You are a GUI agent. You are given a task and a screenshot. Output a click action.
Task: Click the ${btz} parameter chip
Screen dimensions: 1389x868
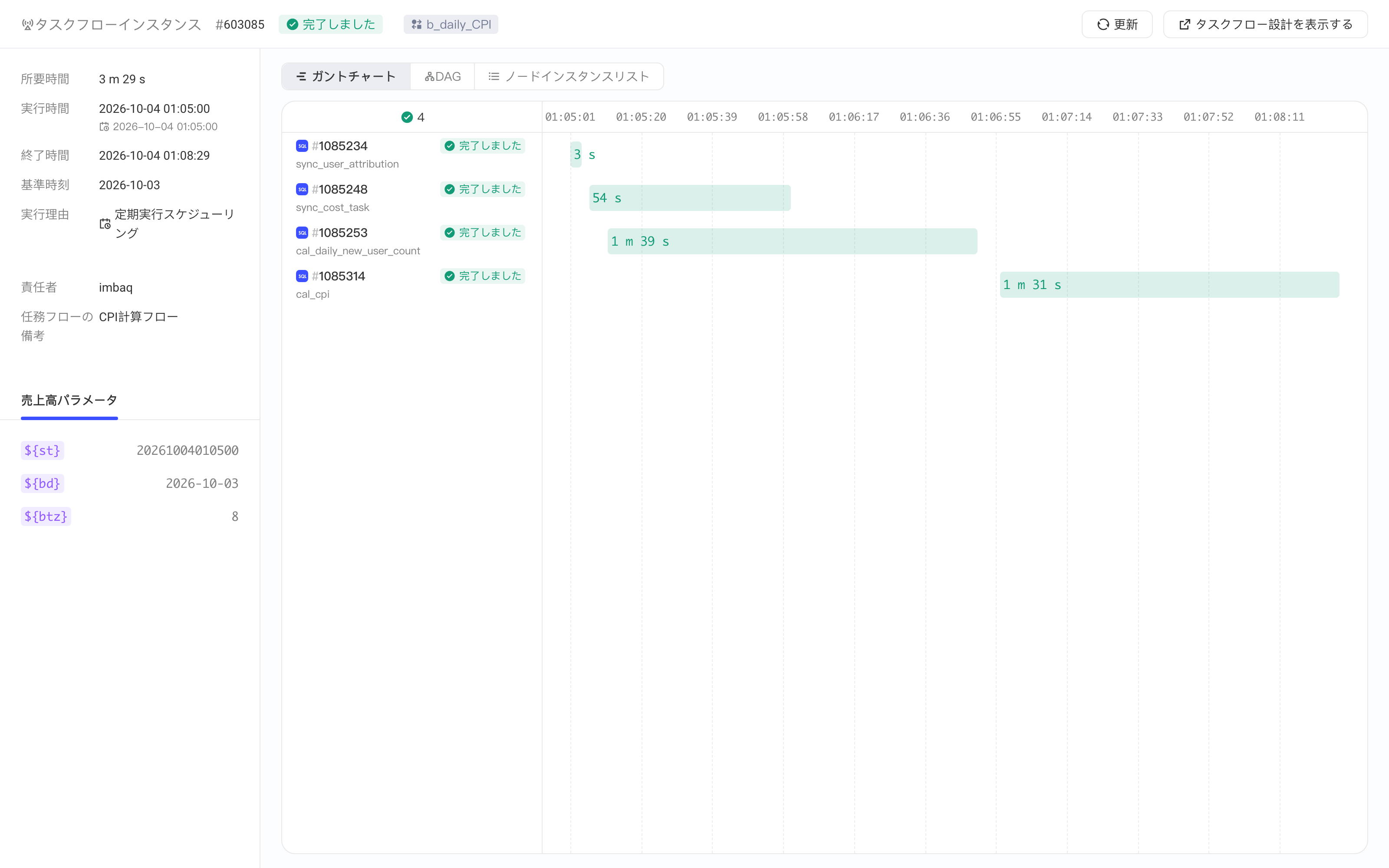click(x=46, y=516)
